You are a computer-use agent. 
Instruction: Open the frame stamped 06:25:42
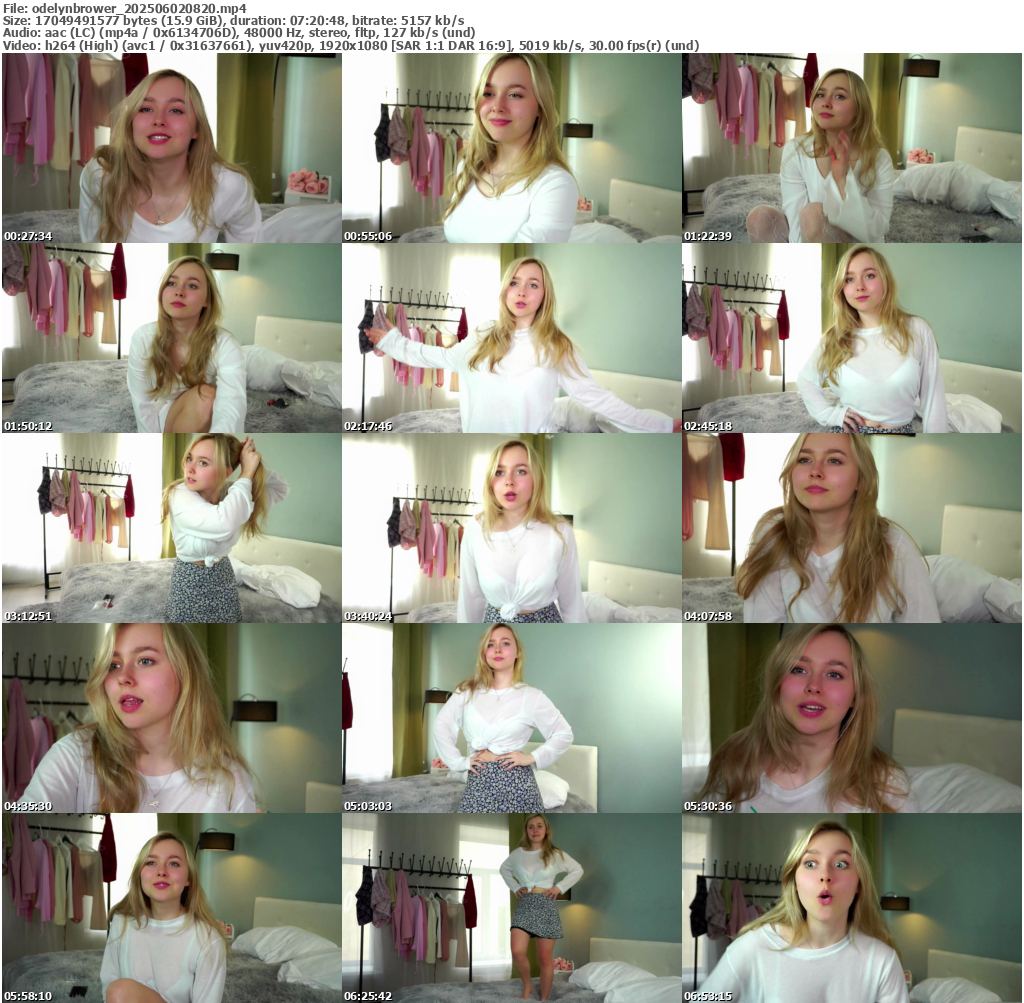pos(512,908)
